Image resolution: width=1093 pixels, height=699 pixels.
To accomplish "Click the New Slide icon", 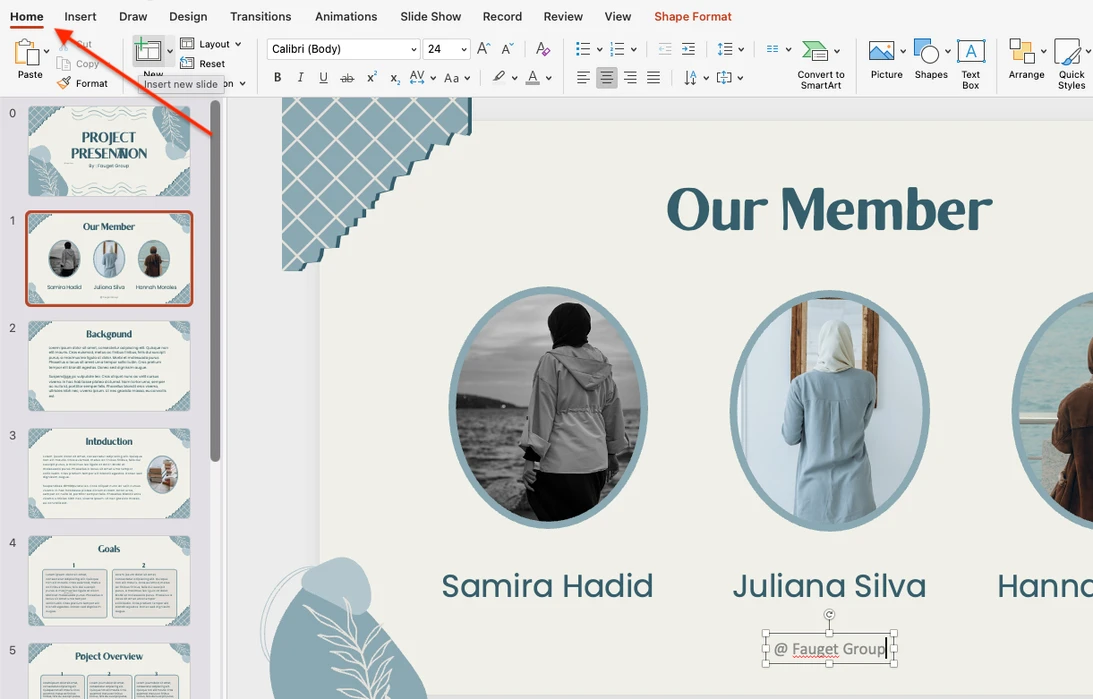I will click(x=149, y=51).
